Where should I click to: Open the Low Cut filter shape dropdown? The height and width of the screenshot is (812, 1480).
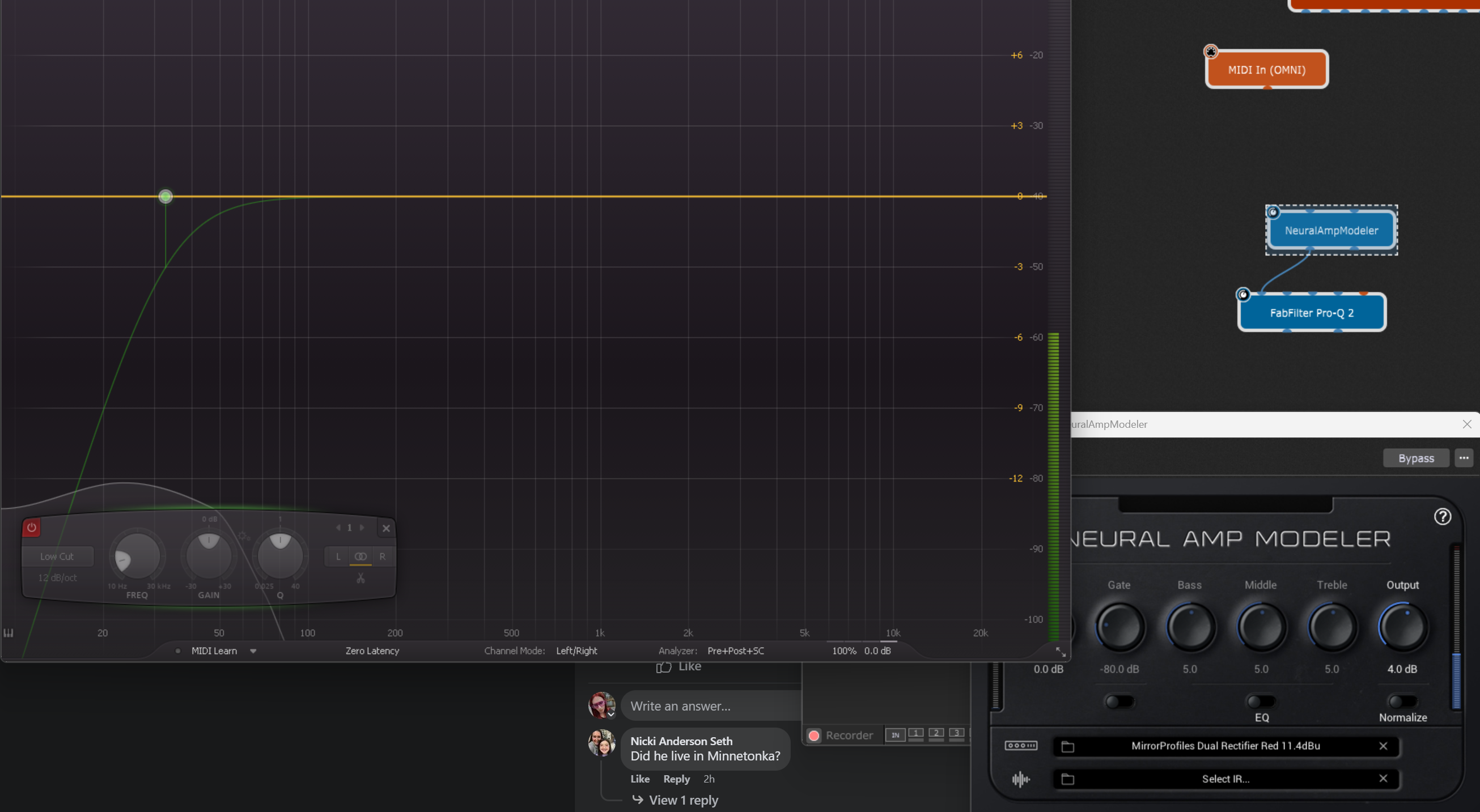click(x=57, y=556)
